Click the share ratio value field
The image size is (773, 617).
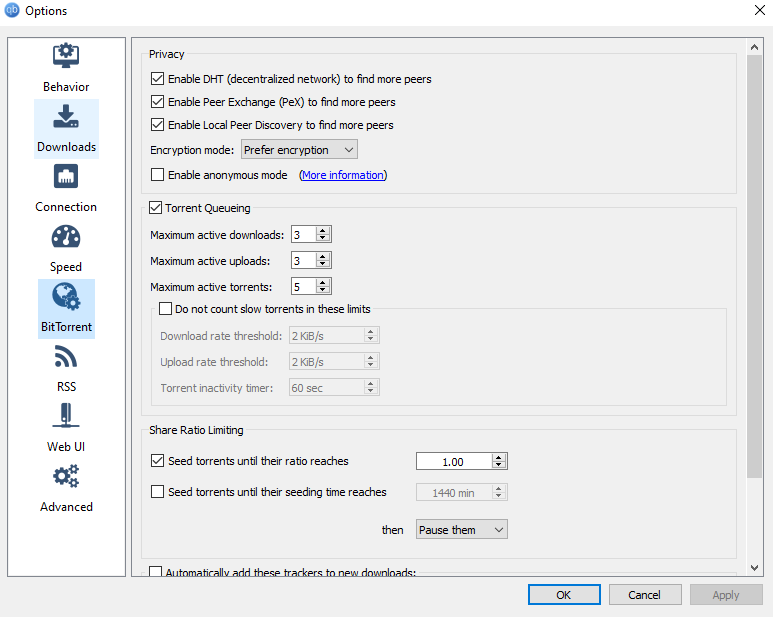[453, 462]
